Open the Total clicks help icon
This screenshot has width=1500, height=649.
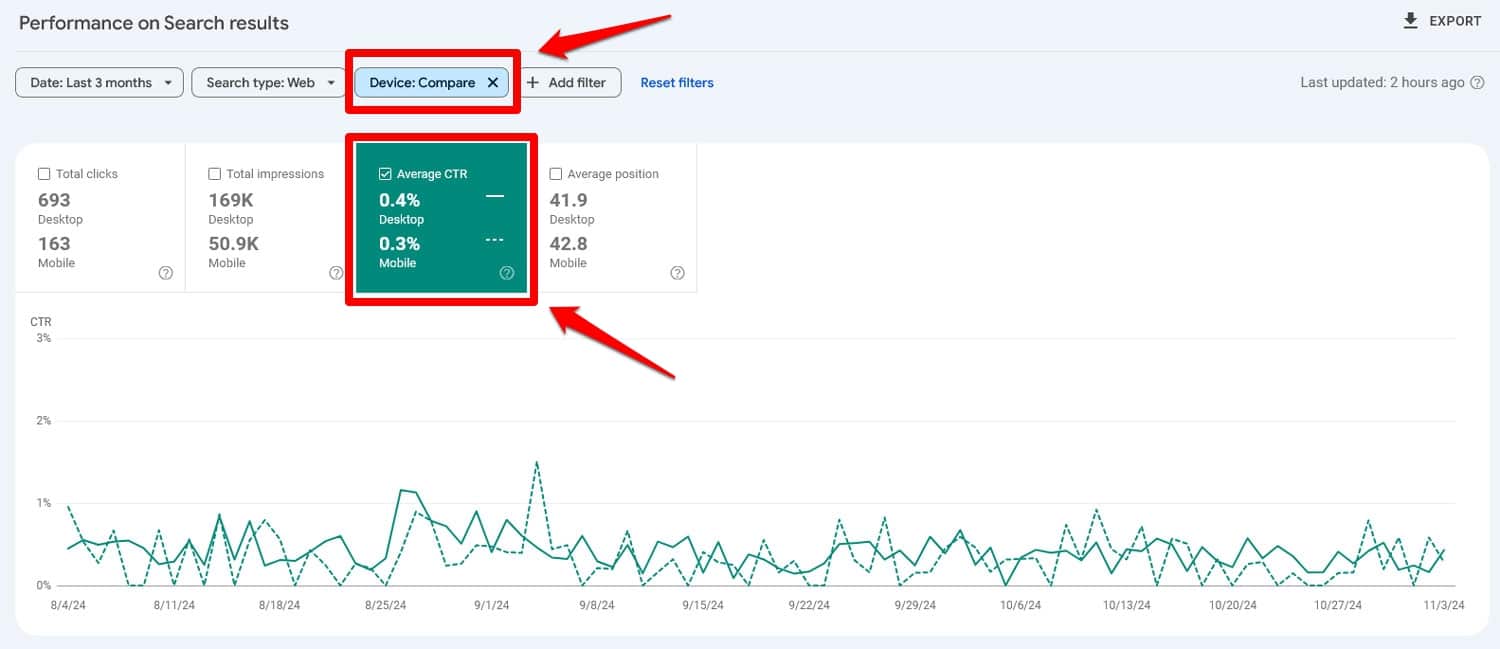[166, 273]
